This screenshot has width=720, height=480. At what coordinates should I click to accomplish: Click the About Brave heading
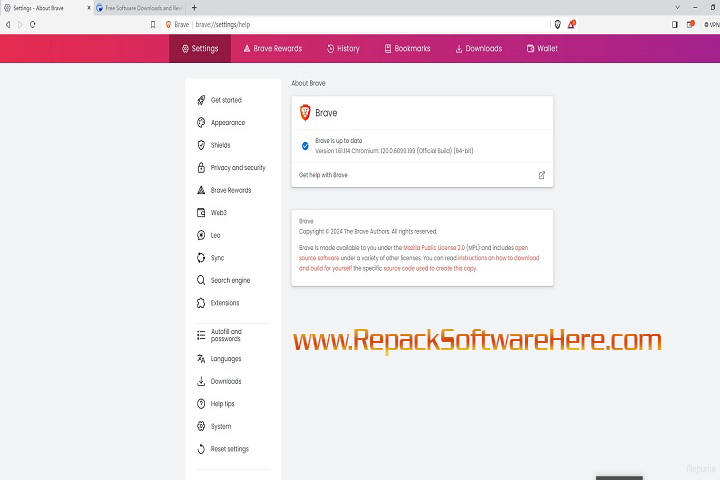[309, 83]
